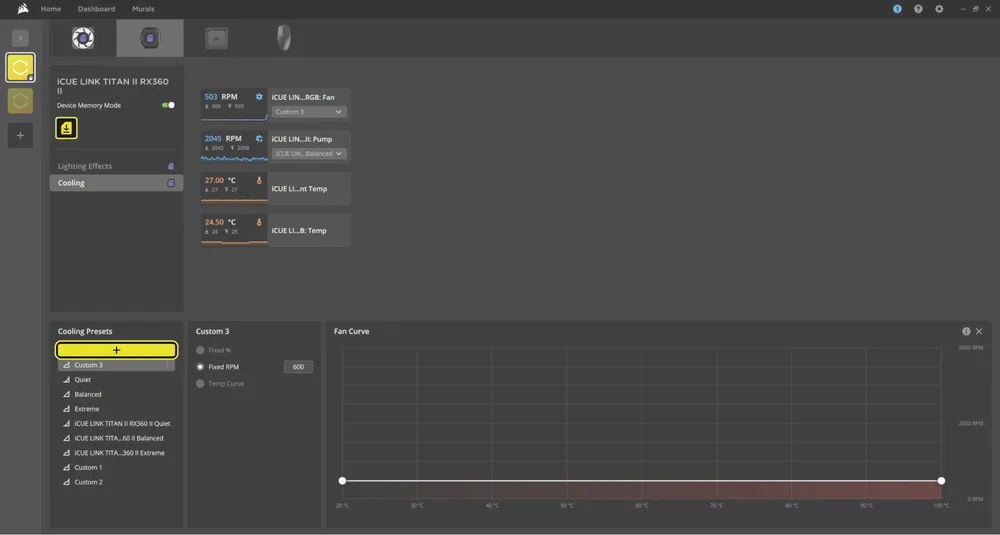Image resolution: width=1000 pixels, height=535 pixels.
Task: Click the pump sensor gear icon
Action: (x=259, y=138)
